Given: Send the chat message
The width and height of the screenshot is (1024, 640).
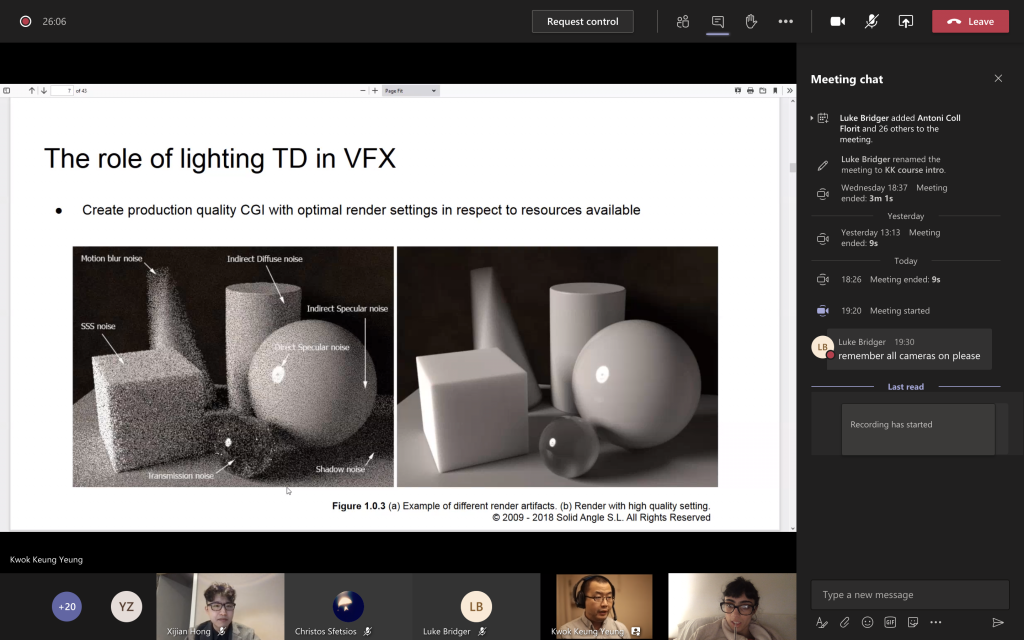Looking at the screenshot, I should click(997, 622).
